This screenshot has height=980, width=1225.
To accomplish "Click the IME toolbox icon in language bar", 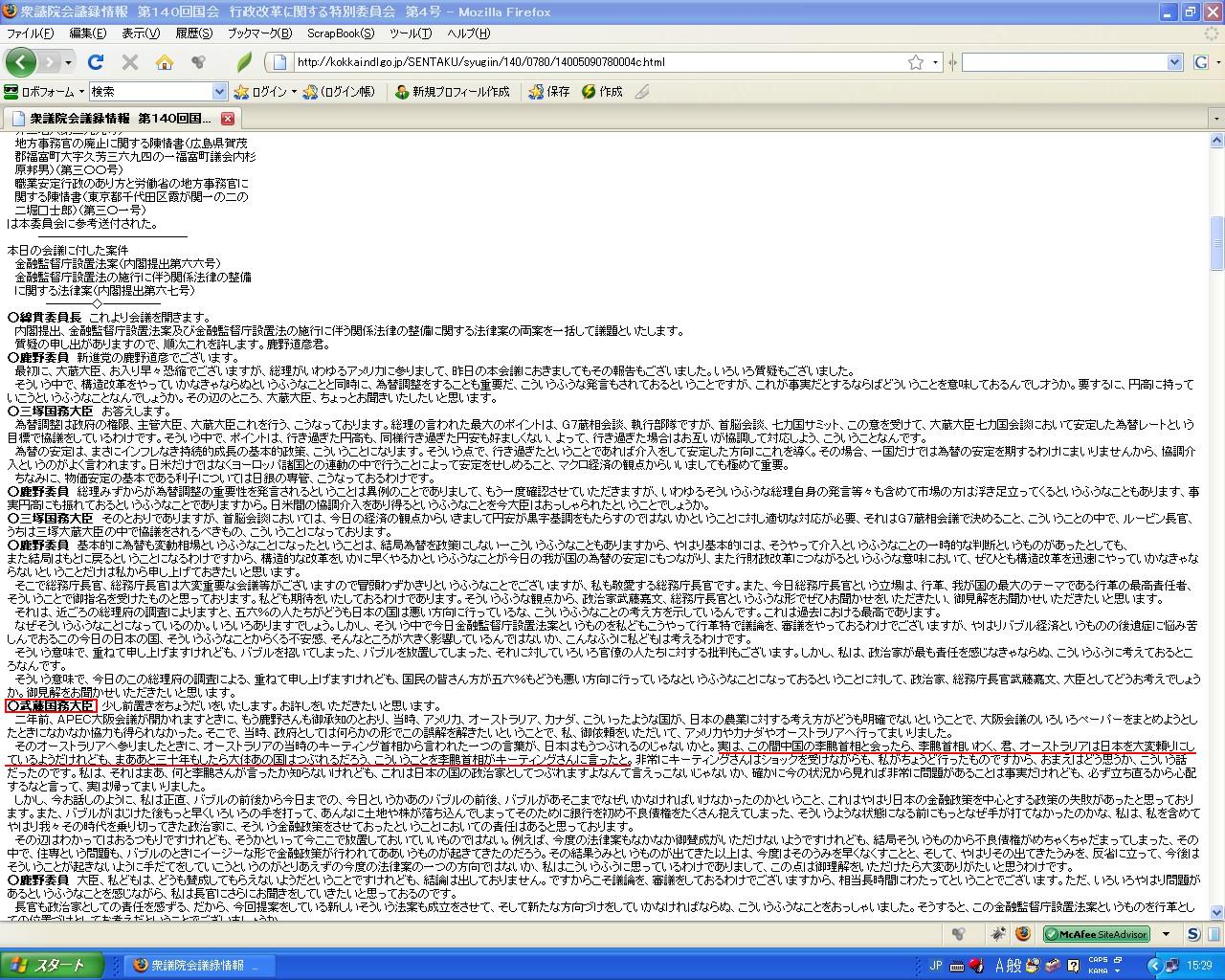I will 1053,966.
